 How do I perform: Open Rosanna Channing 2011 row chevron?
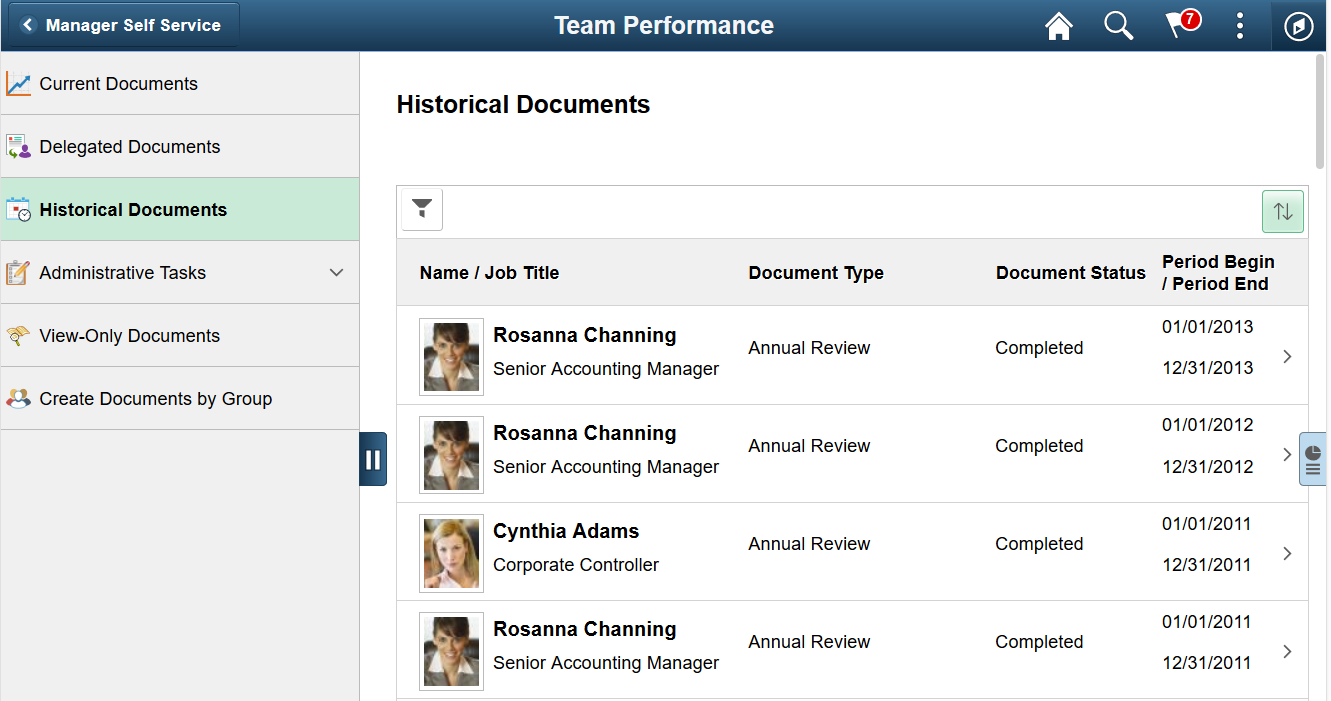point(1287,651)
